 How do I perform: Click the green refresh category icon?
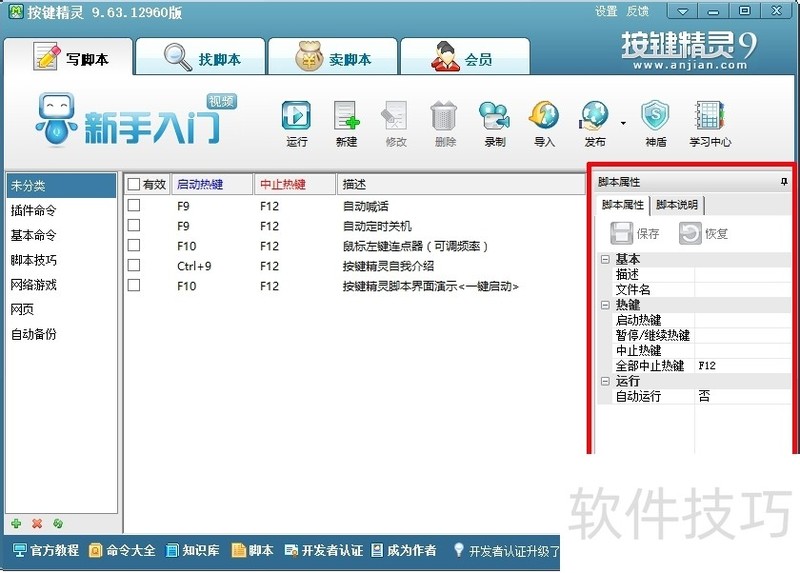click(x=58, y=523)
